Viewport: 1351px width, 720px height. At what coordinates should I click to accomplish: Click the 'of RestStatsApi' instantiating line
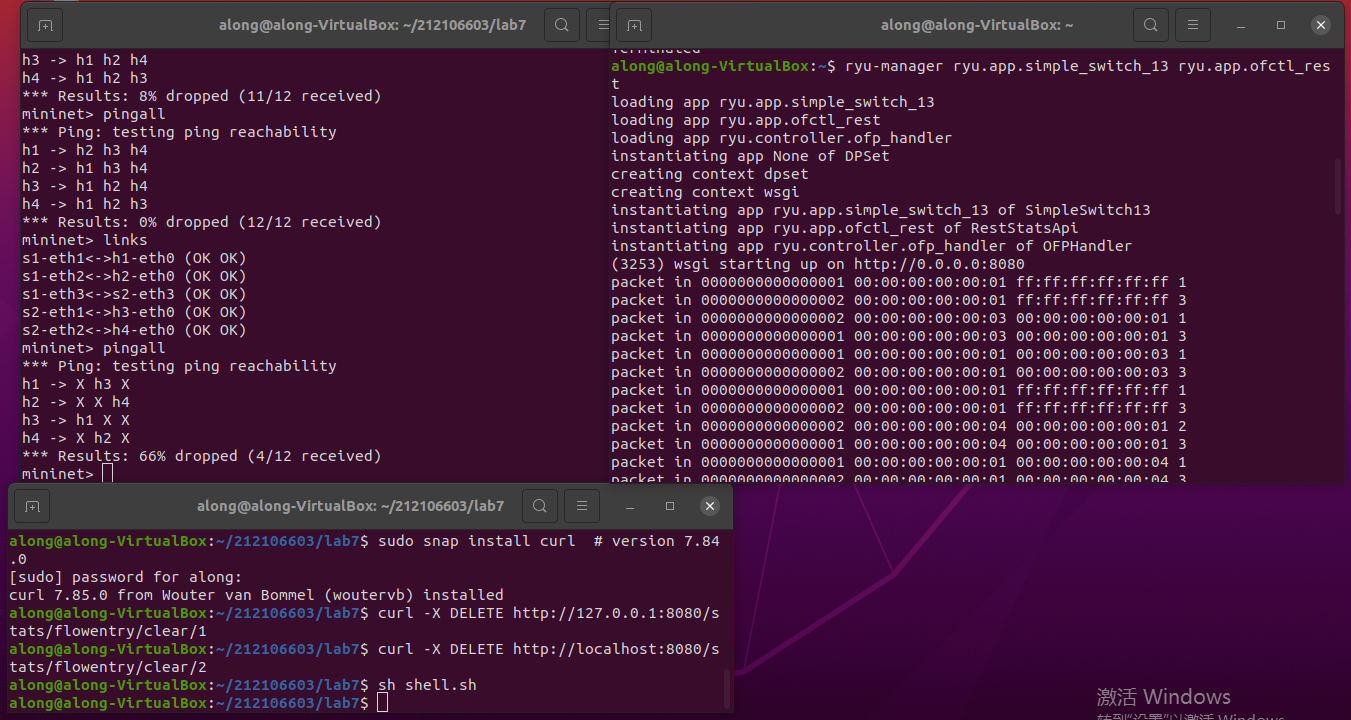[x=845, y=228]
